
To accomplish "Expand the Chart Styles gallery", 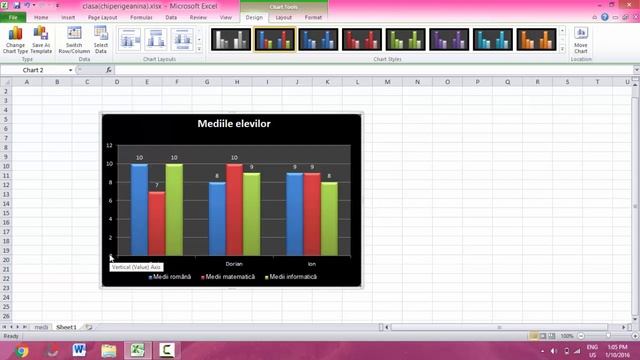I will pos(562,49).
